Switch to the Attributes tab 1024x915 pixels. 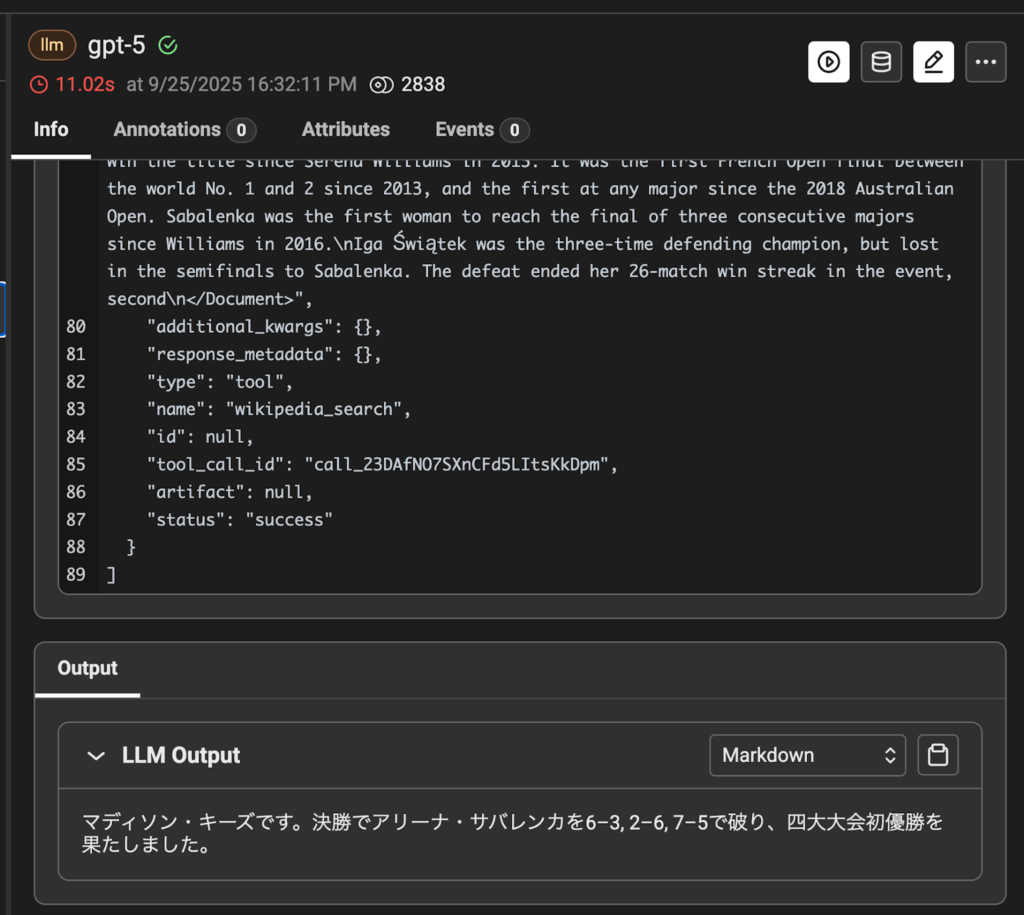tap(346, 129)
